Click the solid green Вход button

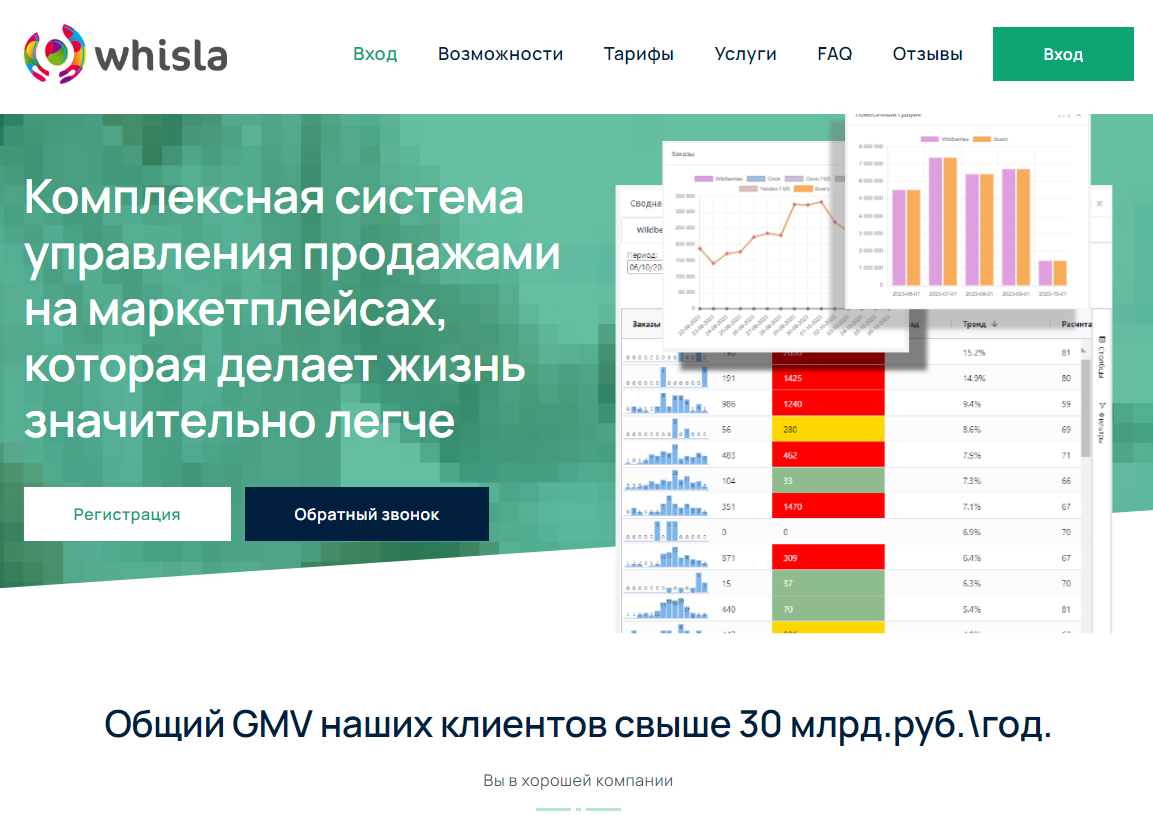point(1063,54)
